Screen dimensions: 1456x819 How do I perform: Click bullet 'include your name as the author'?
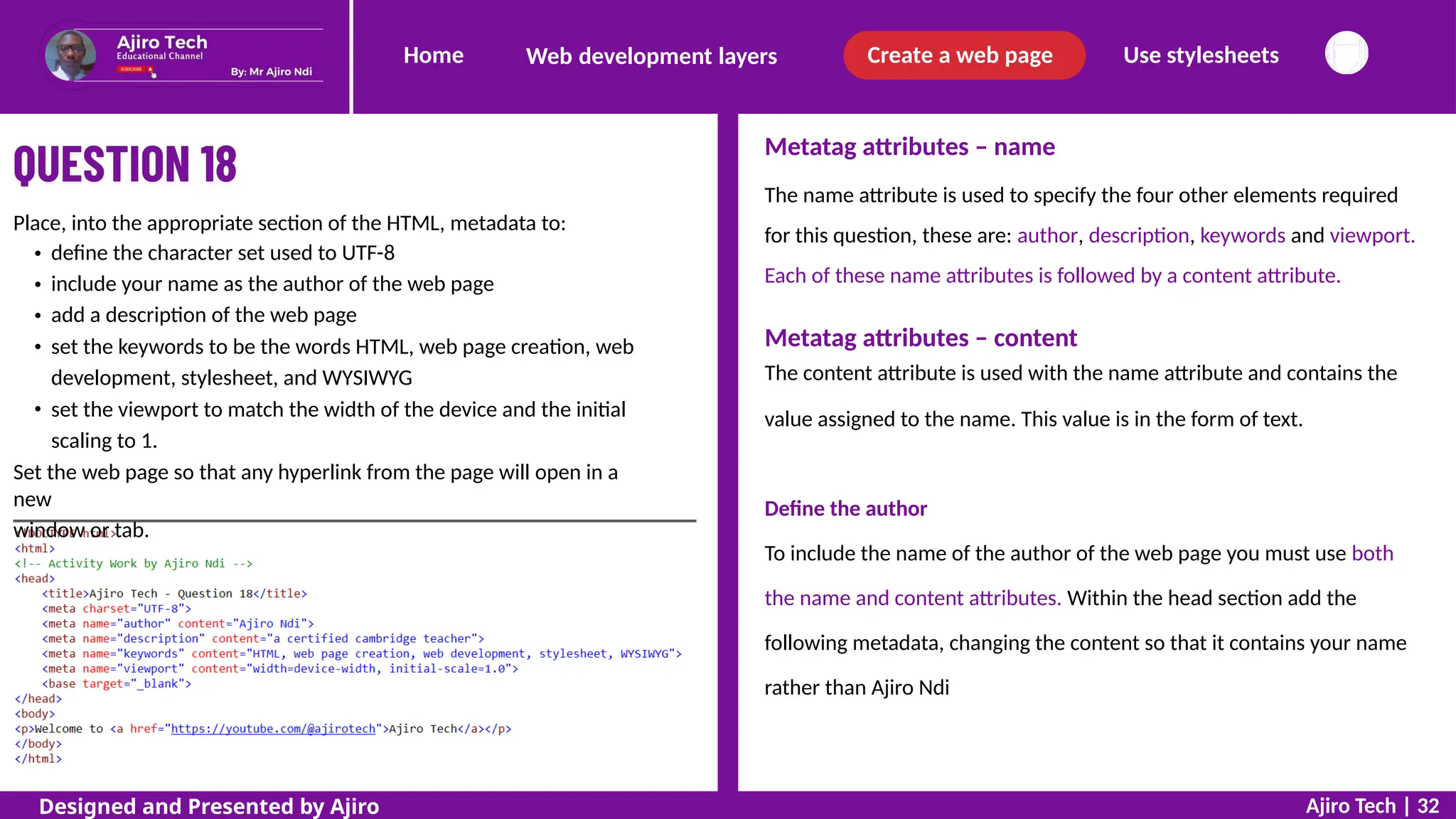272,284
